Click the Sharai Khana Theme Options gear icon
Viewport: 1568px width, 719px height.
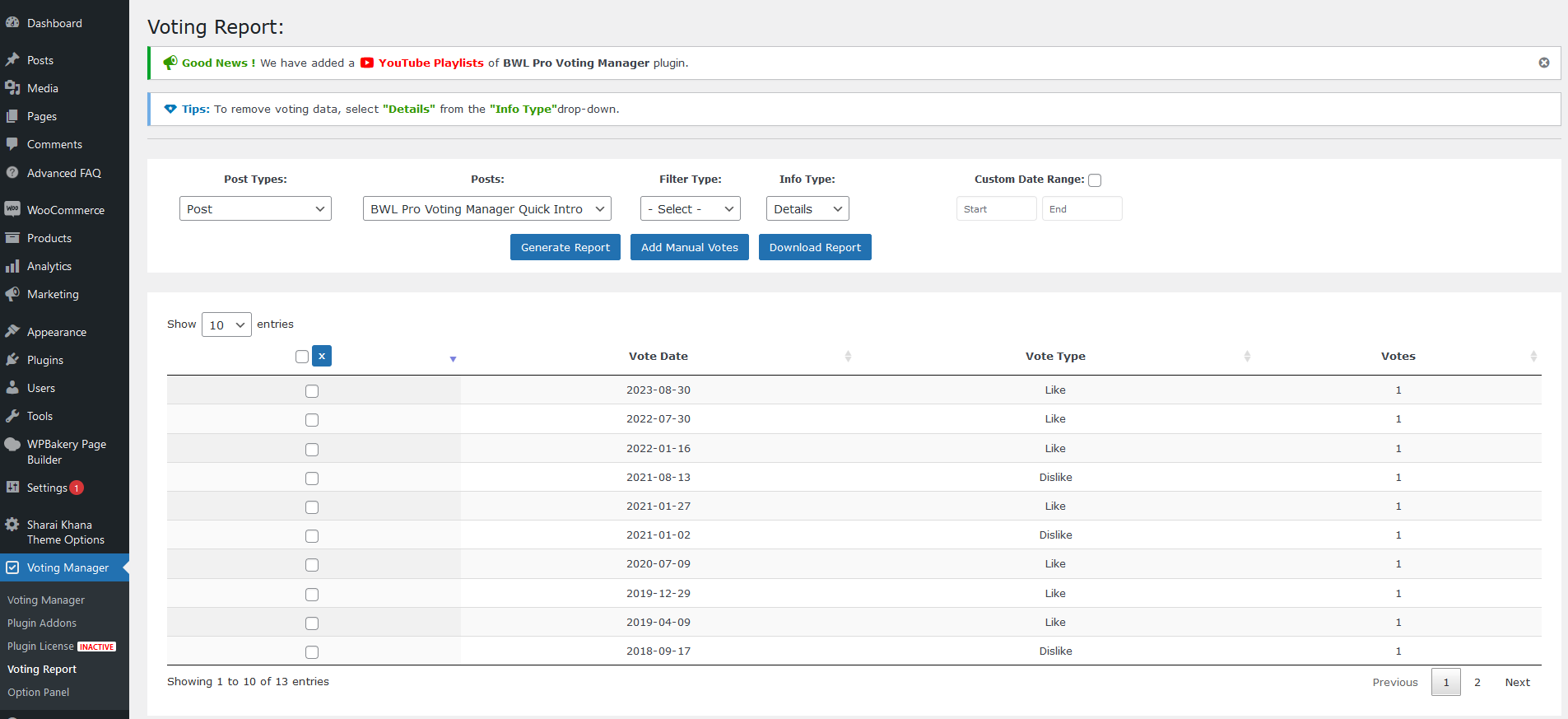point(12,525)
